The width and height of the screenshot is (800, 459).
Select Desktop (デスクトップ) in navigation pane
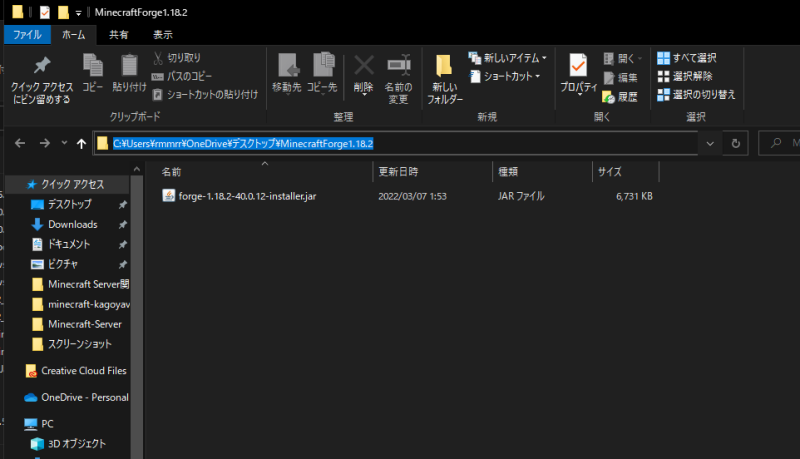point(70,205)
